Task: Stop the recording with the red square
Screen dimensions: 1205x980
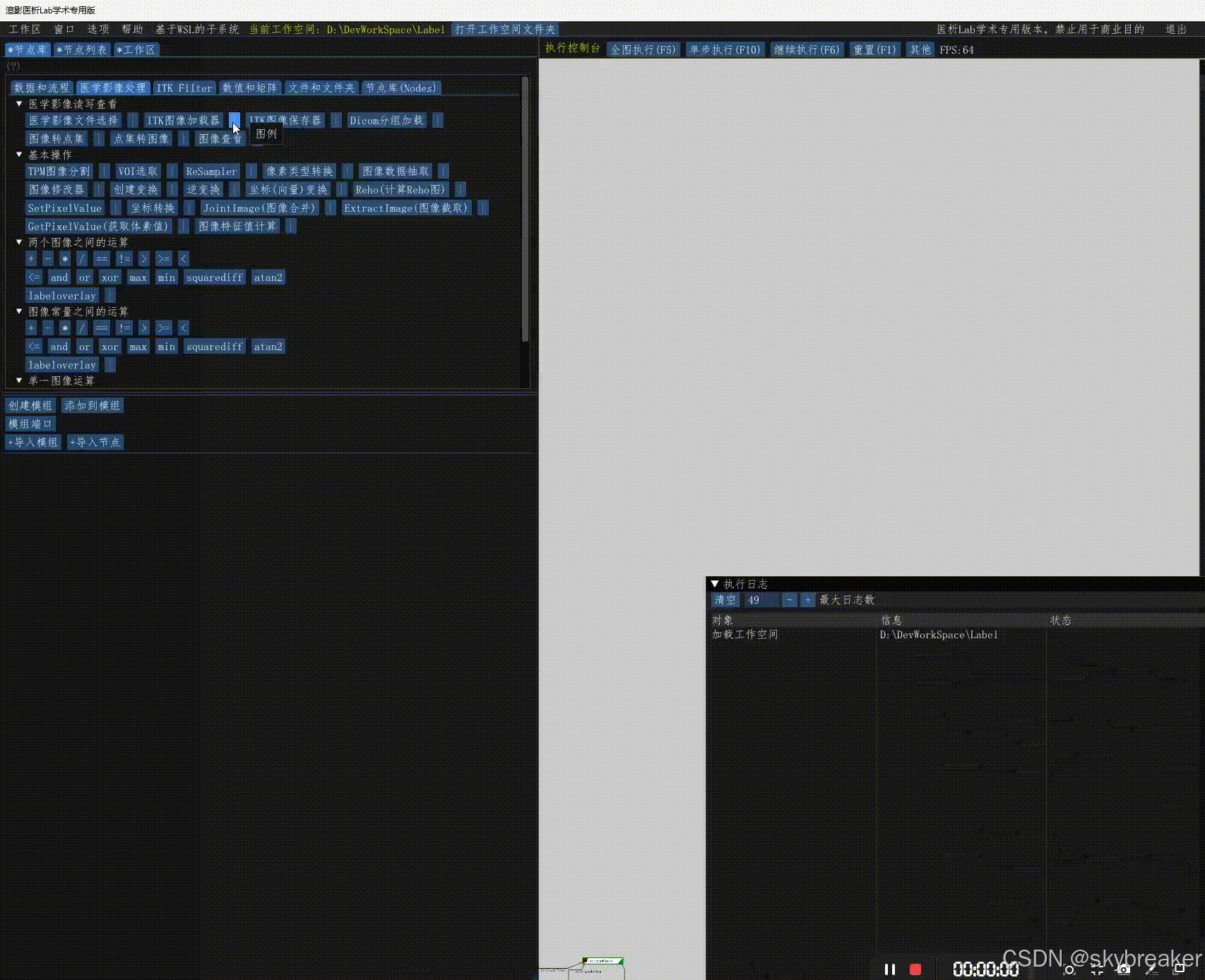Action: pos(915,969)
